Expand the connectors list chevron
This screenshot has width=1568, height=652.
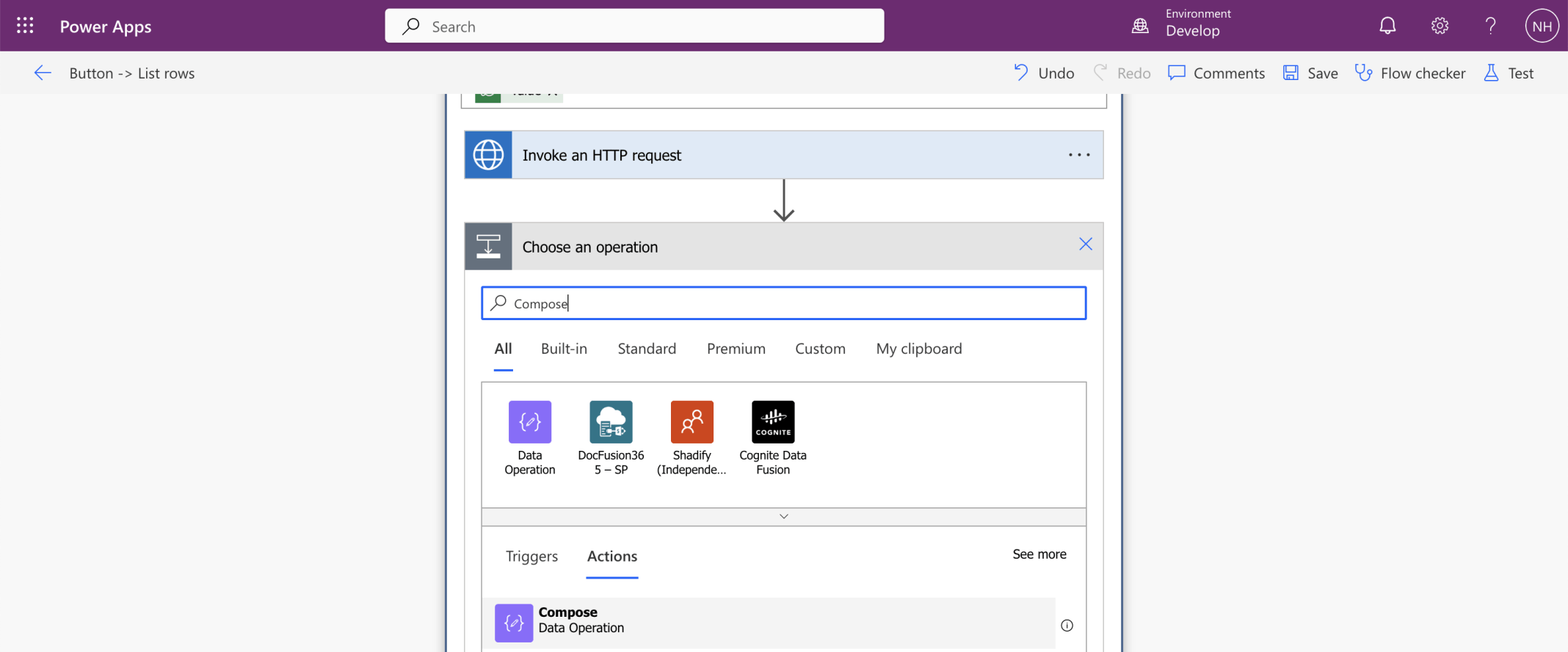(x=783, y=517)
